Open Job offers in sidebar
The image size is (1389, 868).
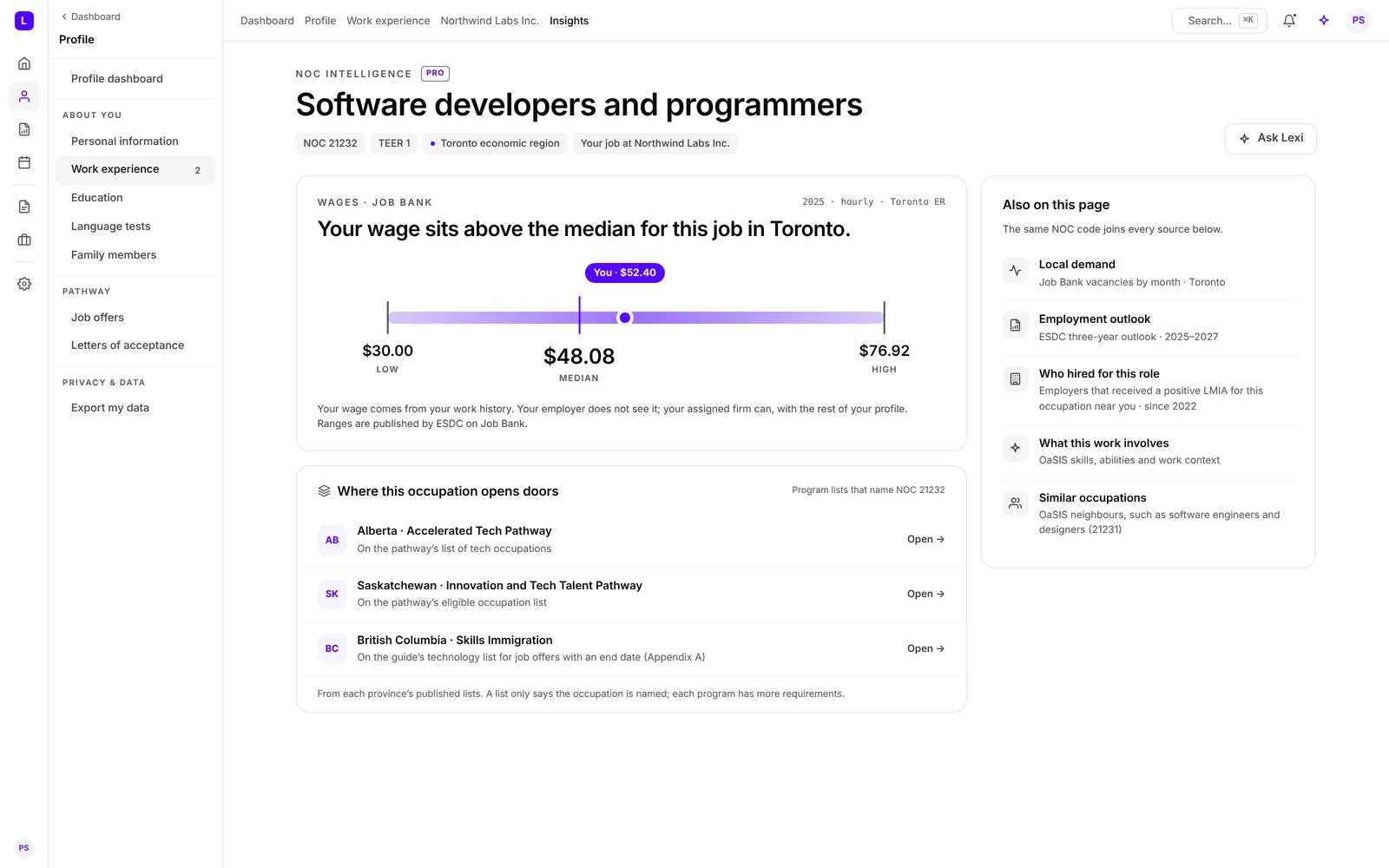(x=135, y=318)
